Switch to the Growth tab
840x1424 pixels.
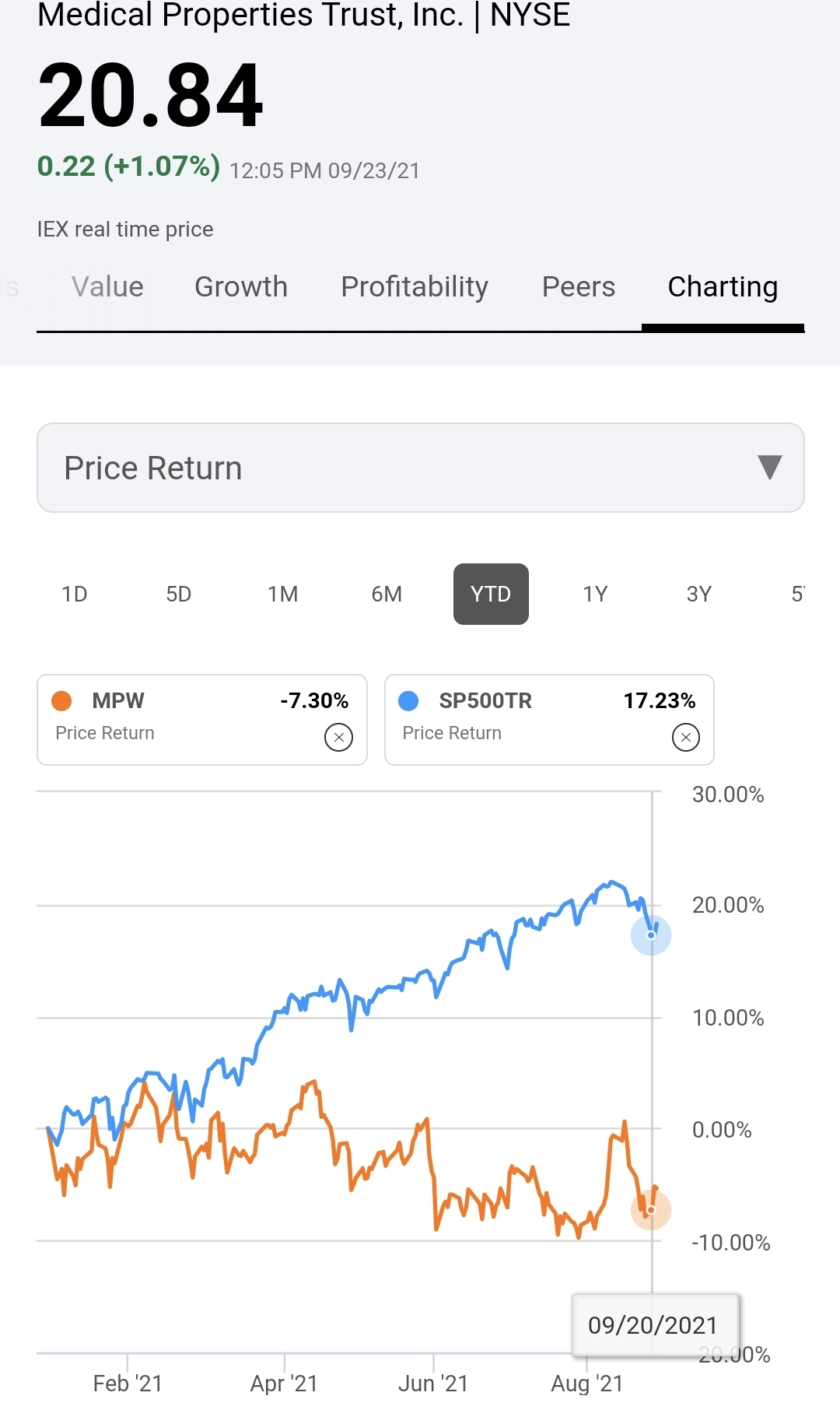[241, 287]
